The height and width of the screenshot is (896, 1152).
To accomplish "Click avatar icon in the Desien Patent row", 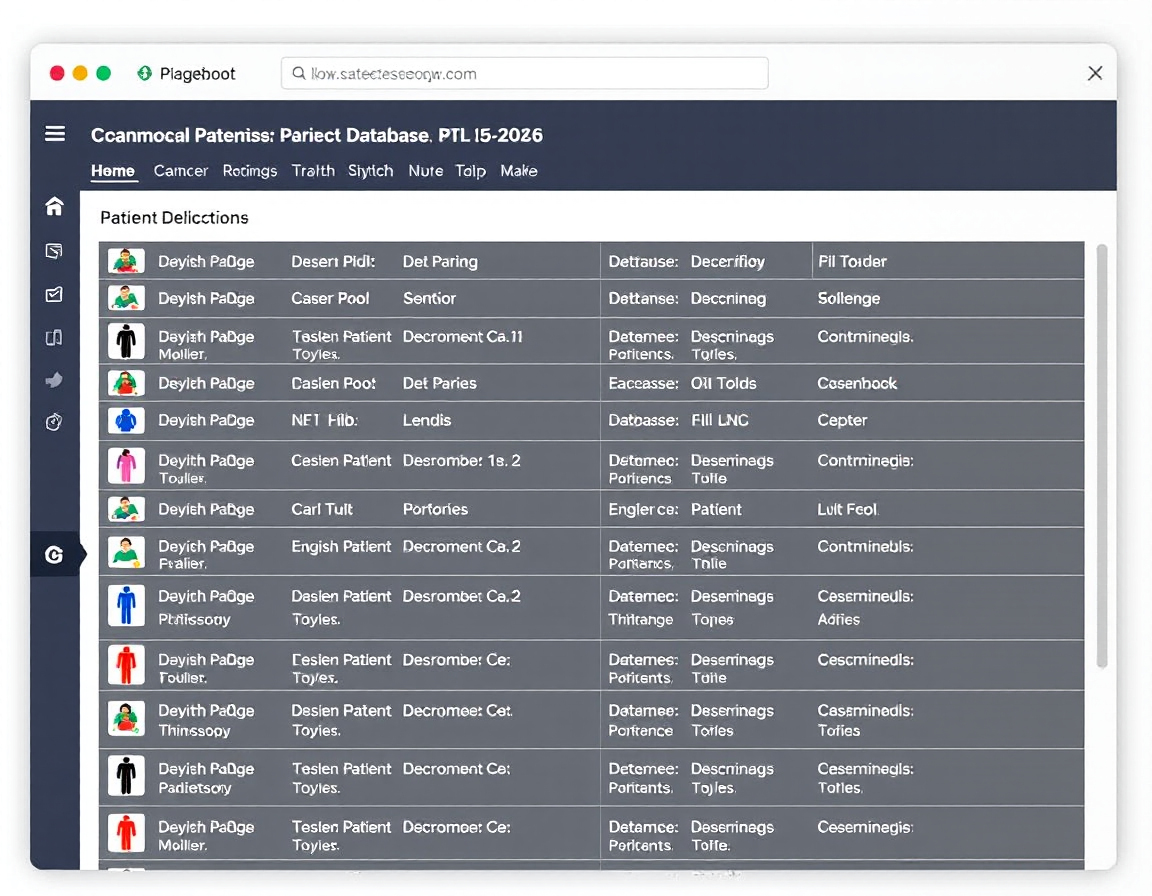I will [x=126, y=718].
